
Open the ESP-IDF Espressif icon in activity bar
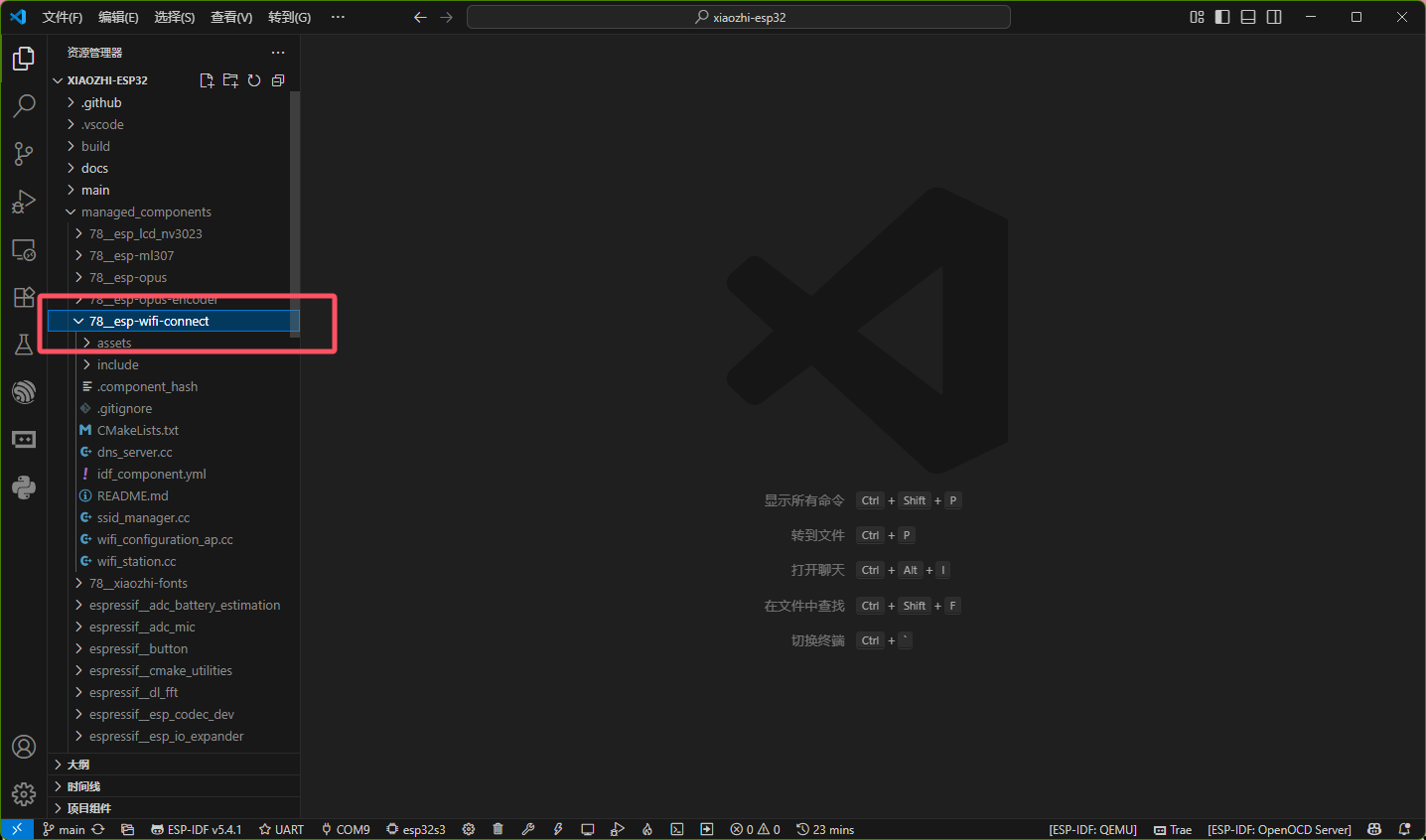coord(24,392)
